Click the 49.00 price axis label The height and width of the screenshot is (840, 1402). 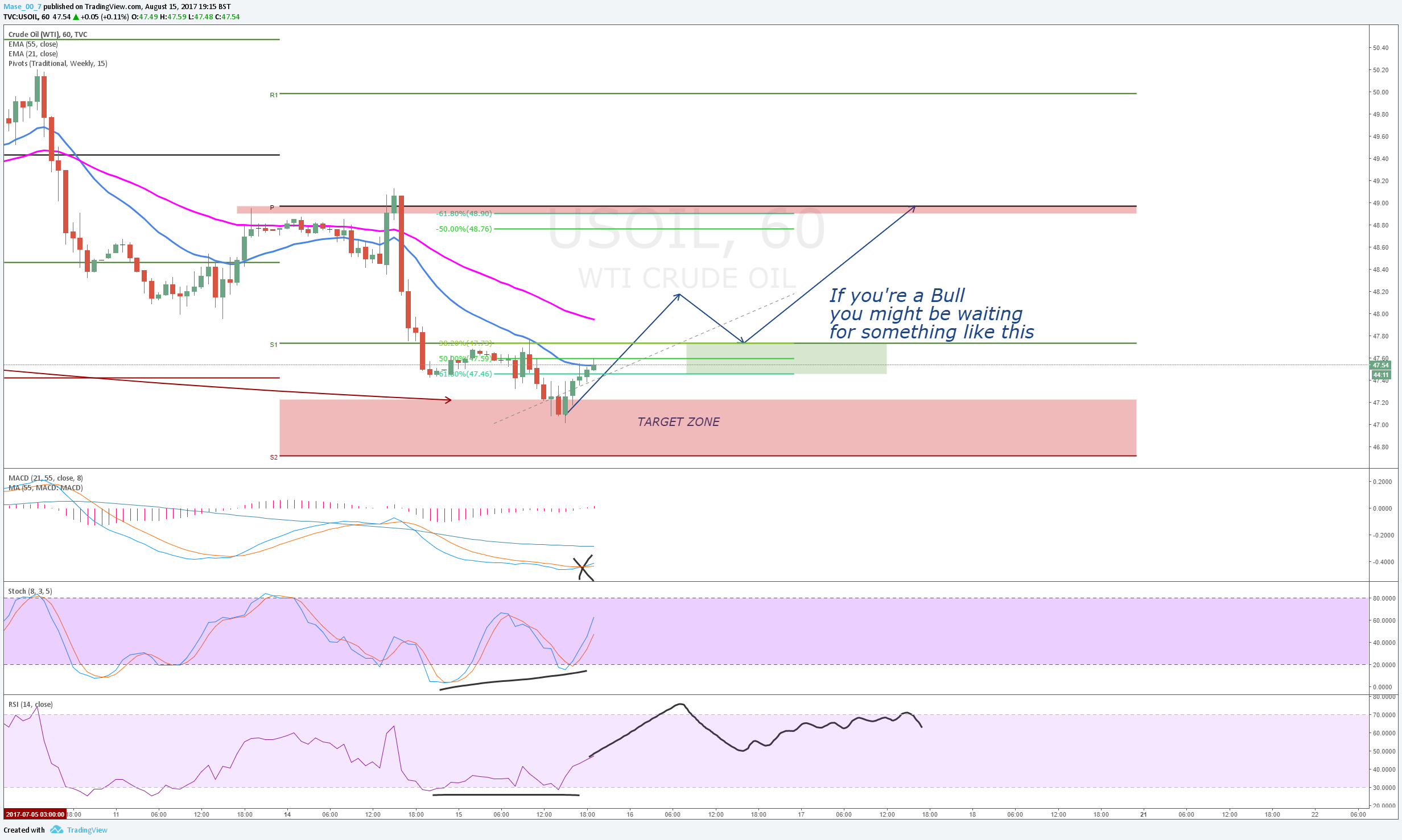1380,203
